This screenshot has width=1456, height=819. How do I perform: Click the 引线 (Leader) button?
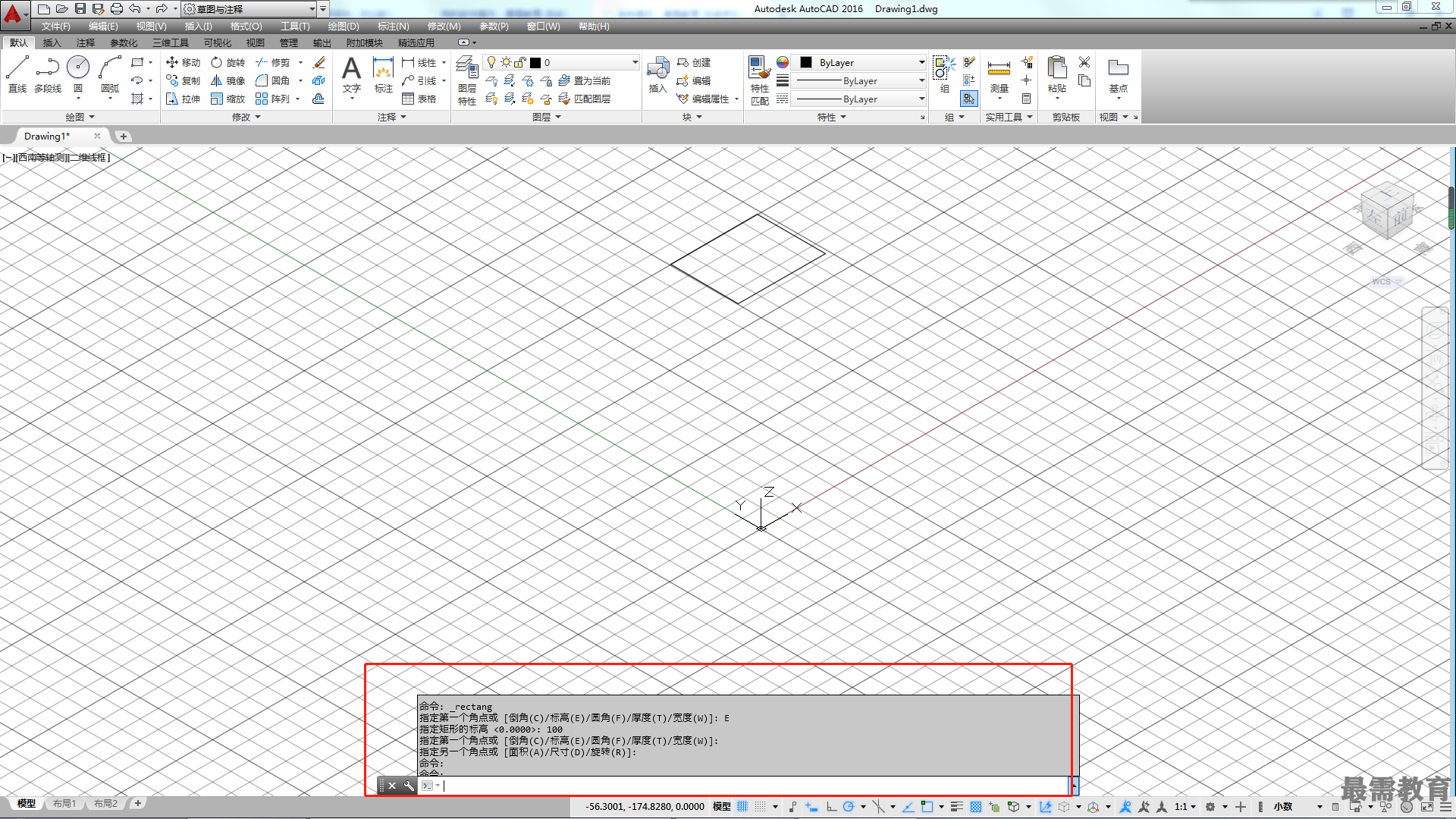point(419,80)
